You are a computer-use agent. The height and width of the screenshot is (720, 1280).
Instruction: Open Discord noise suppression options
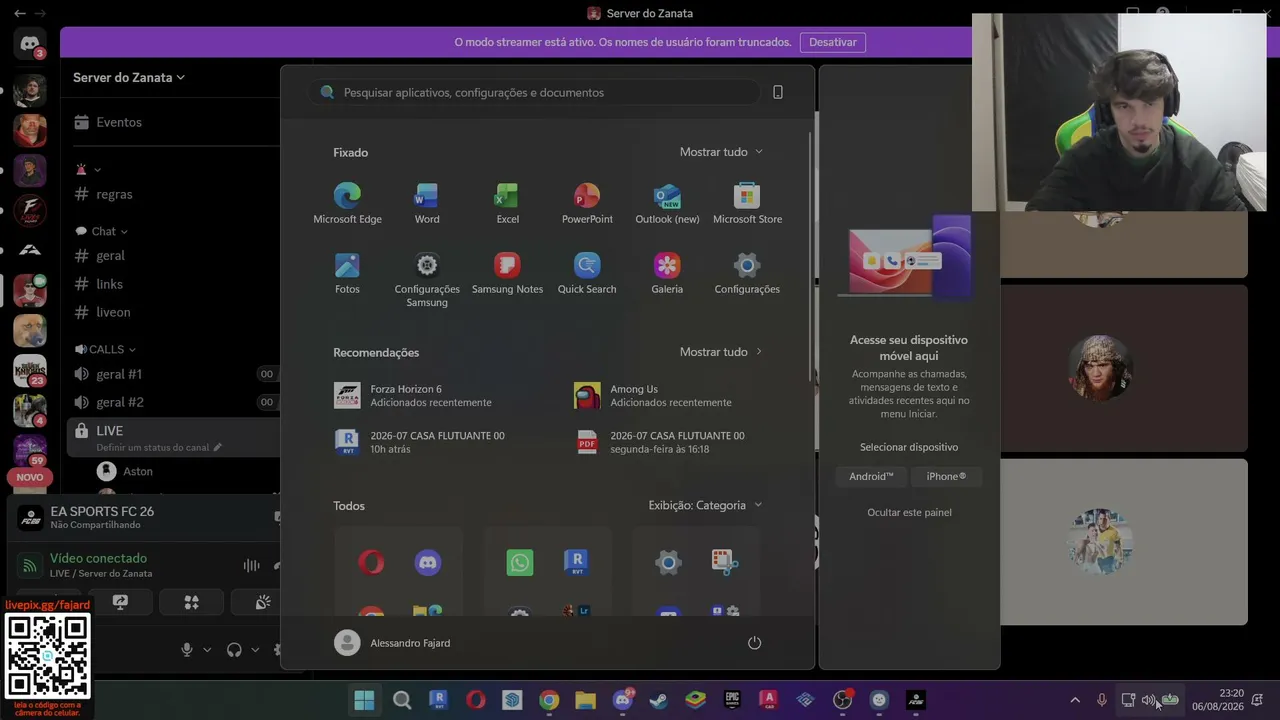[x=251, y=565]
